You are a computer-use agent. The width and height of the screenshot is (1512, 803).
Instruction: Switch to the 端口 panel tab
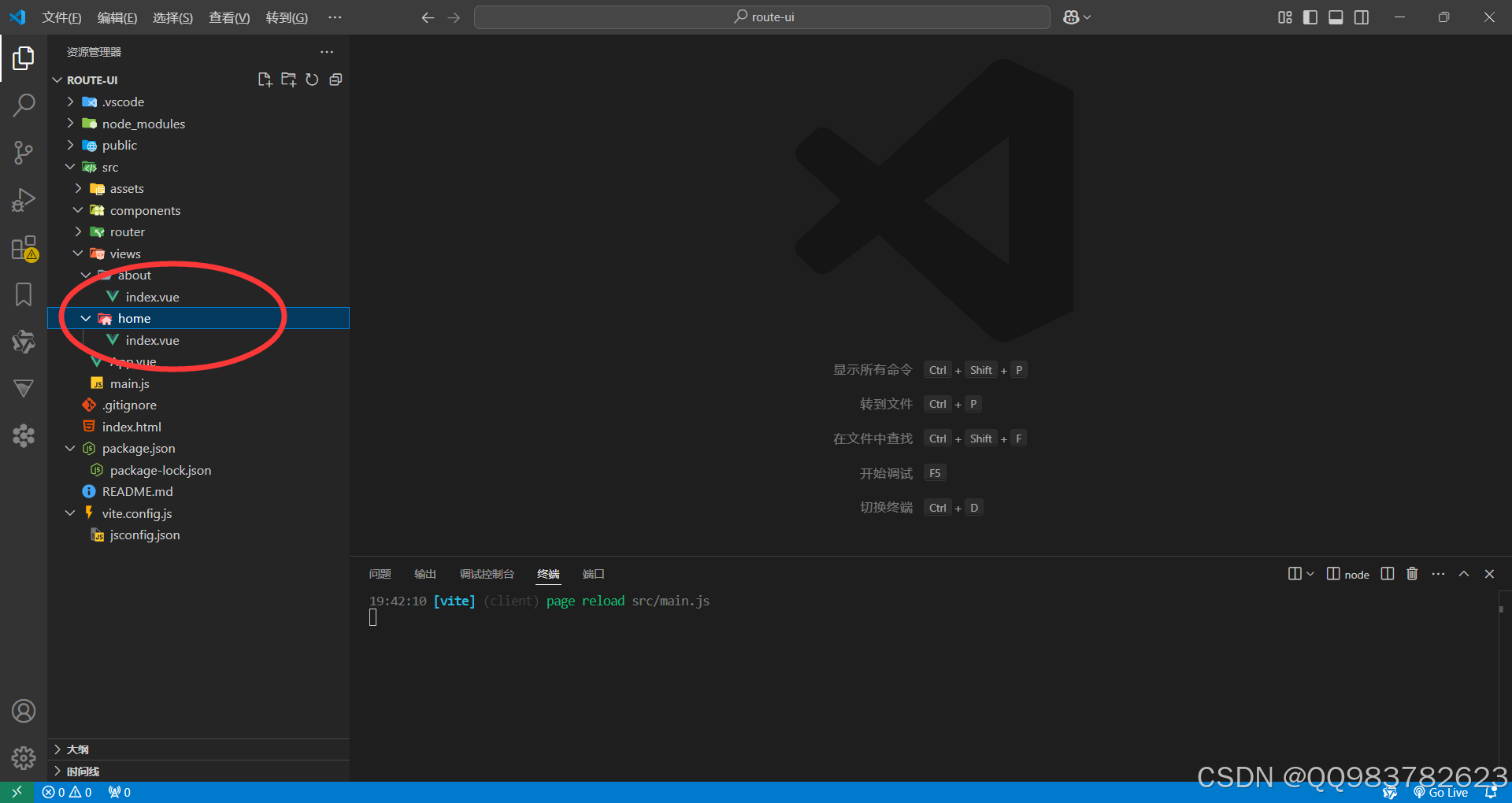click(x=594, y=574)
